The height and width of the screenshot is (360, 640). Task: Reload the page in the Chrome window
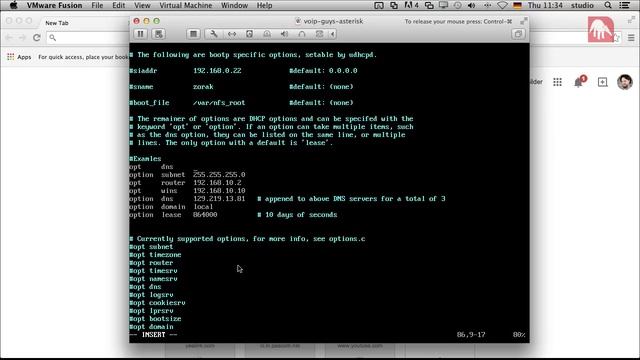pyautogui.click(x=37, y=38)
